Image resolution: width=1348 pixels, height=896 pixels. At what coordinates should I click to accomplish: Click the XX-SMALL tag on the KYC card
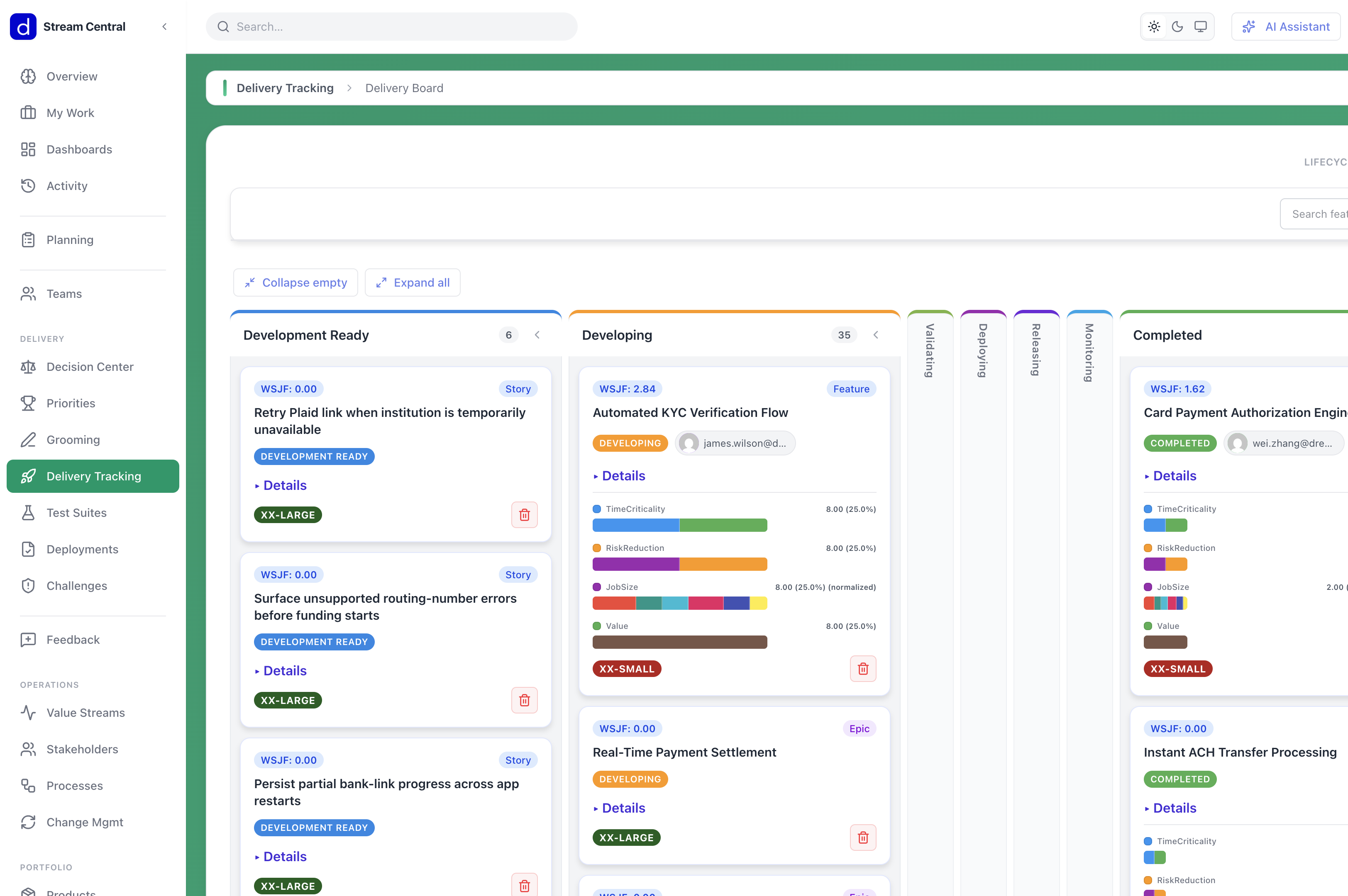(627, 669)
